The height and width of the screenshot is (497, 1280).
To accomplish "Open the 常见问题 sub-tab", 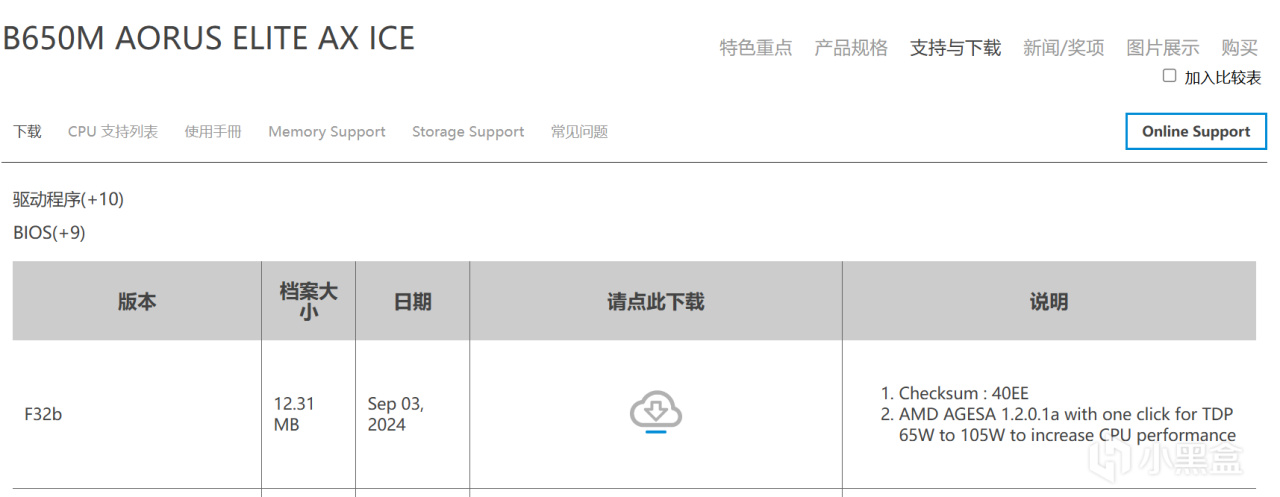I will point(579,131).
